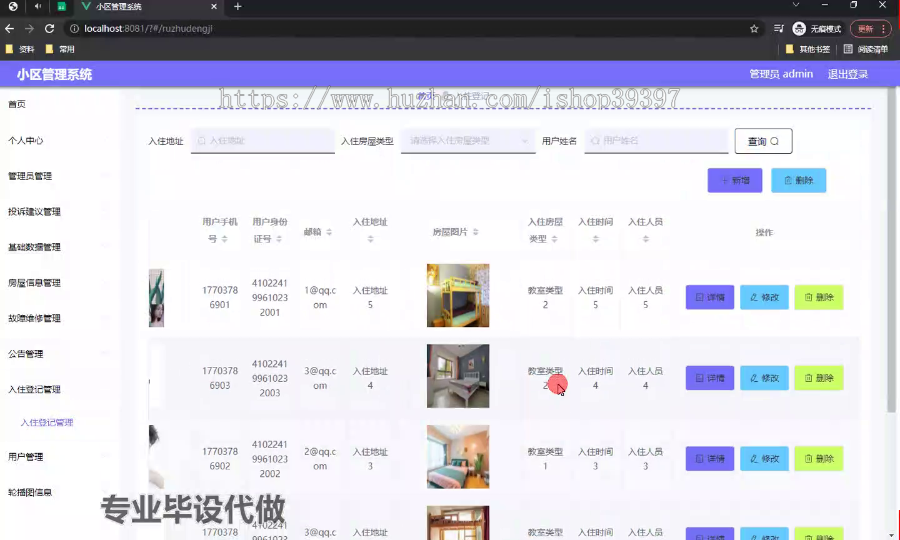Open the browser reading list icon
Viewport: 900px width, 540px height.
[778, 28]
